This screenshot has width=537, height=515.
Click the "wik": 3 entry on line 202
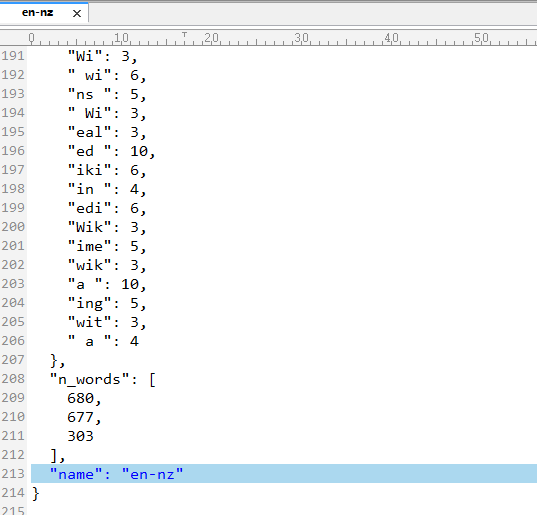(107, 265)
